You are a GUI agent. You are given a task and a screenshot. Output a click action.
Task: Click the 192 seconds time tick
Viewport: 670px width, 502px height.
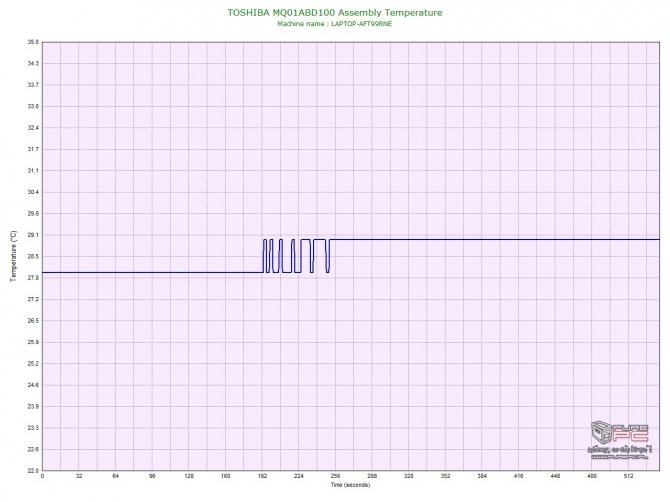coord(262,476)
